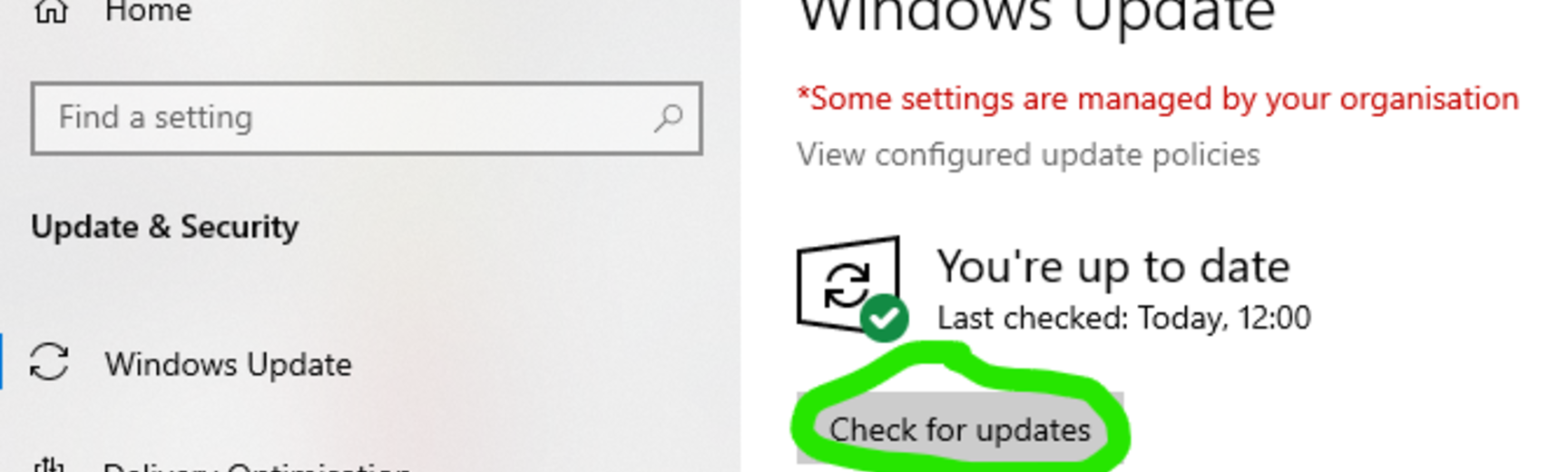Click the Delivery Optimisation sidebar icon

tap(49, 465)
